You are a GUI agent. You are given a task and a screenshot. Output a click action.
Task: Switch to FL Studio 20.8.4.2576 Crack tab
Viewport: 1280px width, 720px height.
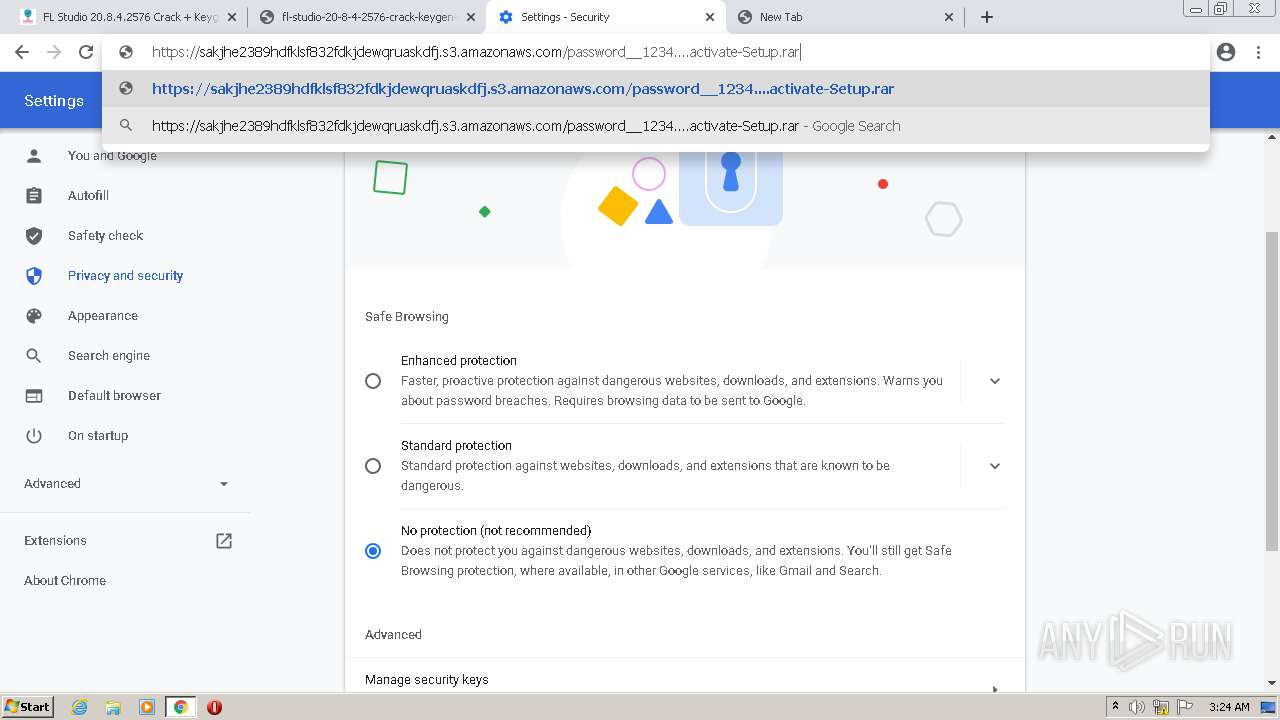point(128,17)
